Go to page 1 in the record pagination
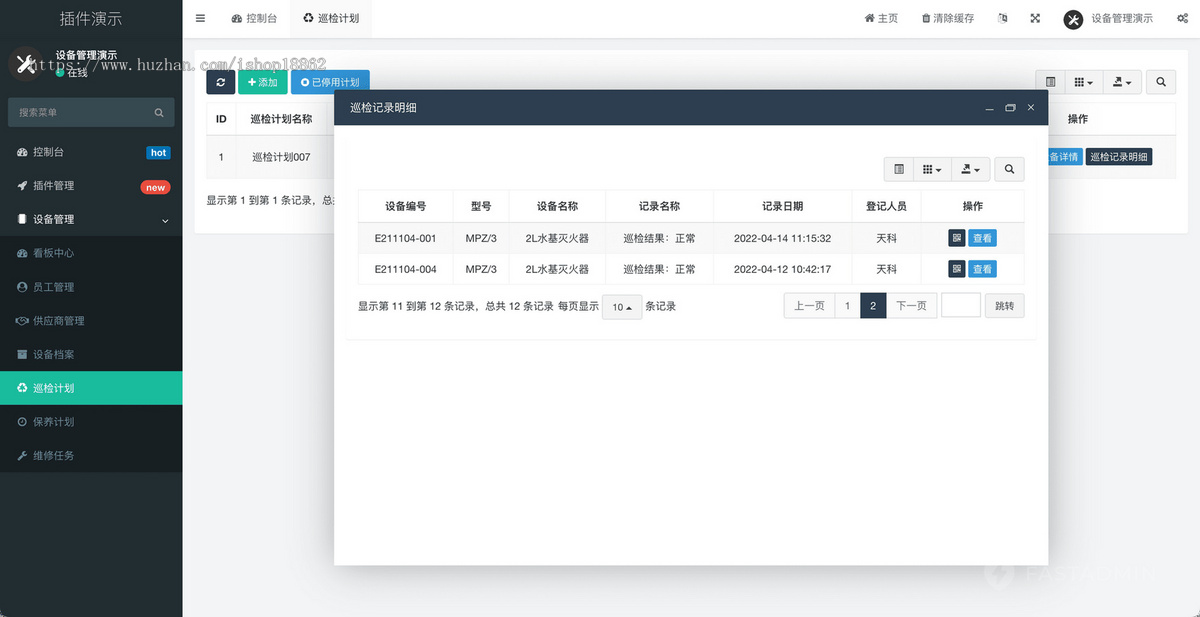The height and width of the screenshot is (617, 1200). coord(847,305)
